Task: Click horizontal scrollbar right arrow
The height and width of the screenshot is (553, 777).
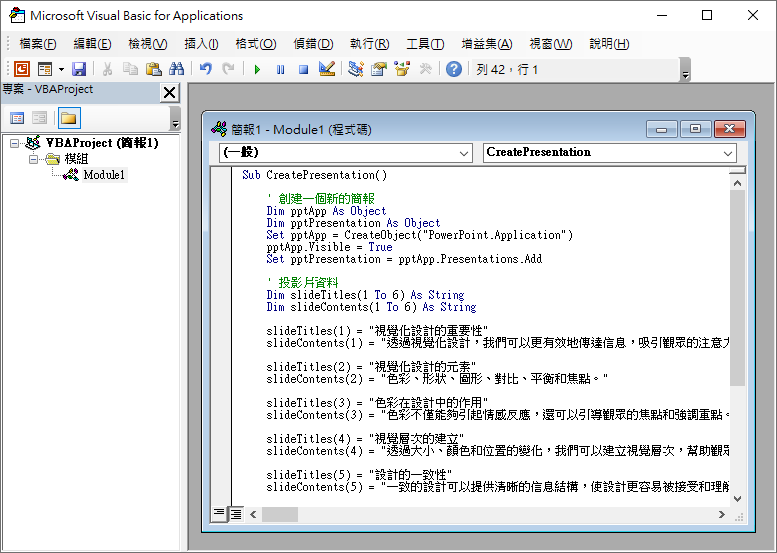Action: coord(722,514)
